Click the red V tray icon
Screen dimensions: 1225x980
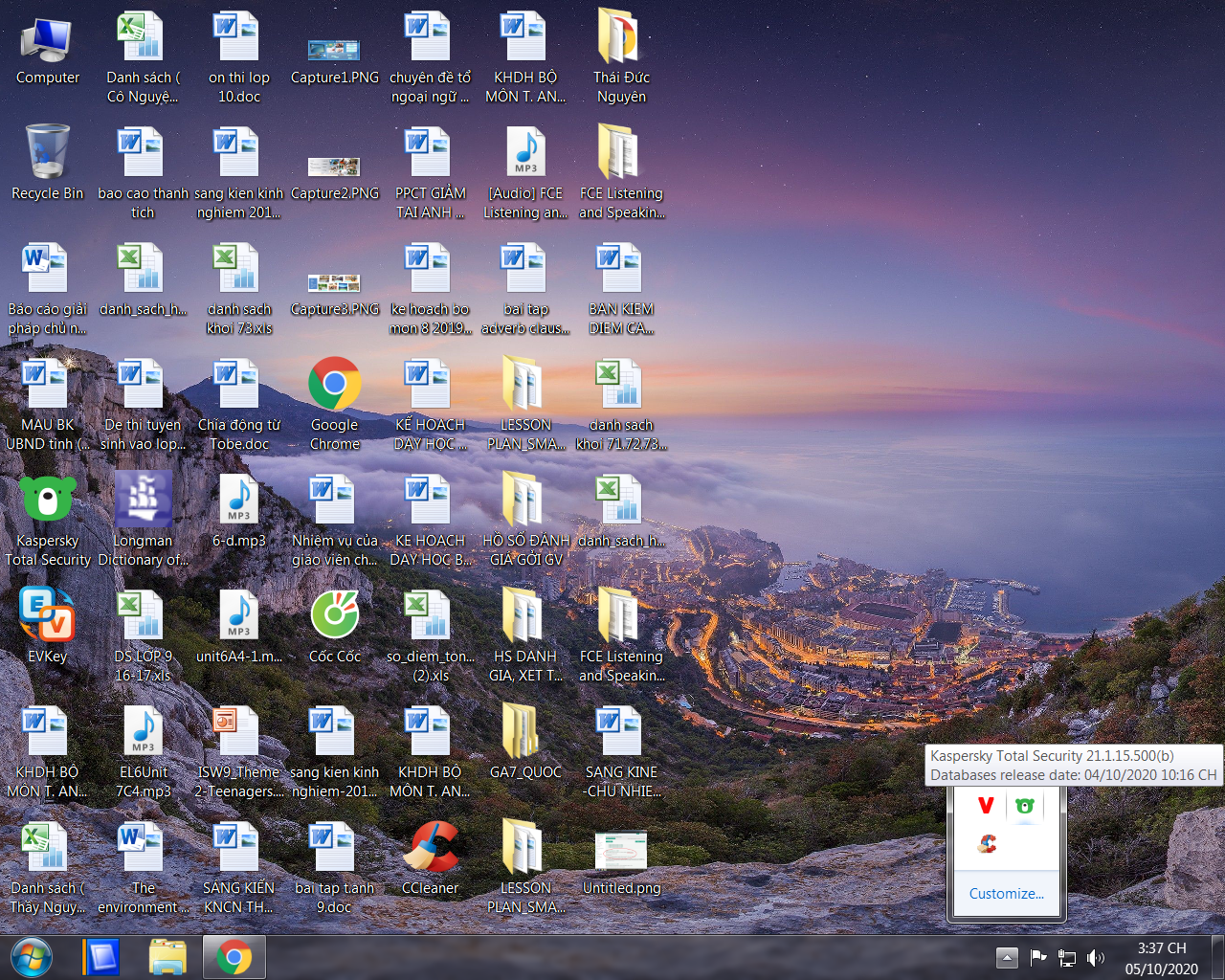(986, 806)
